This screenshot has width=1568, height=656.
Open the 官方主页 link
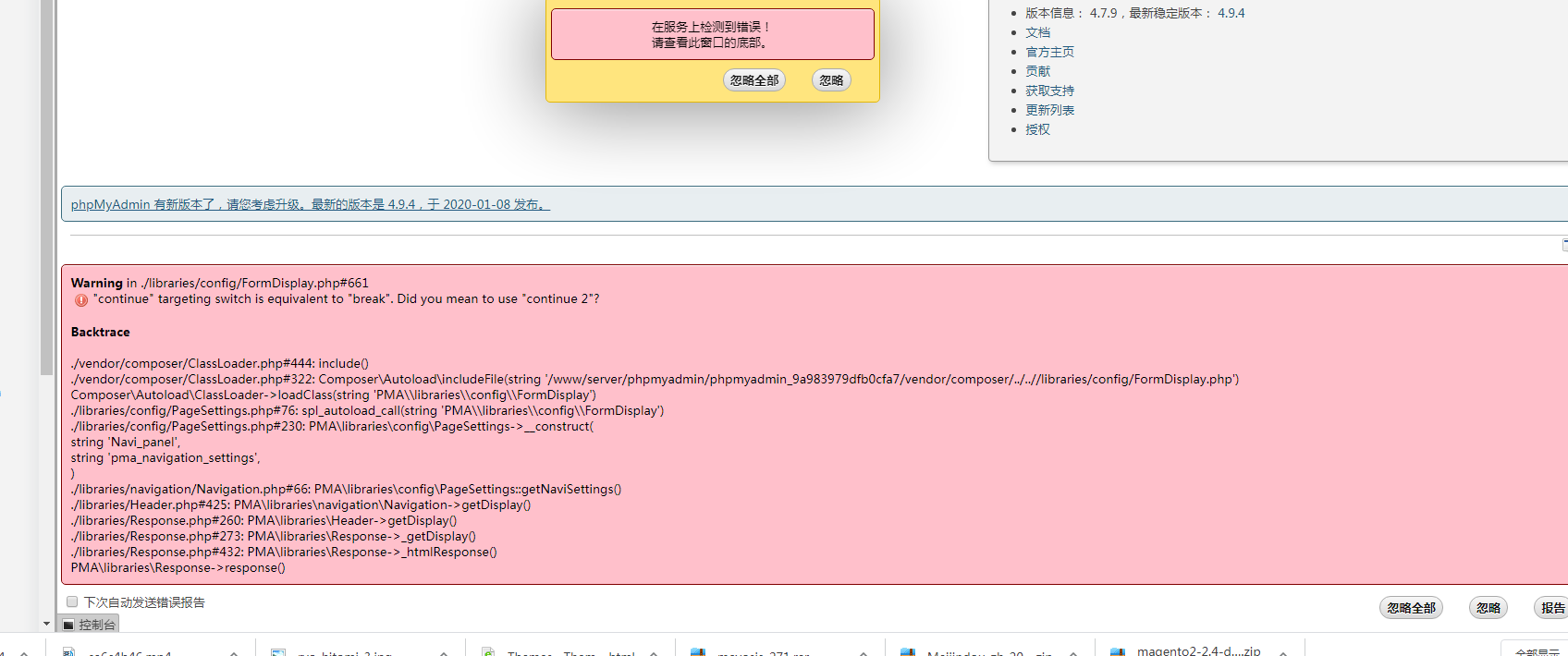pos(1049,52)
